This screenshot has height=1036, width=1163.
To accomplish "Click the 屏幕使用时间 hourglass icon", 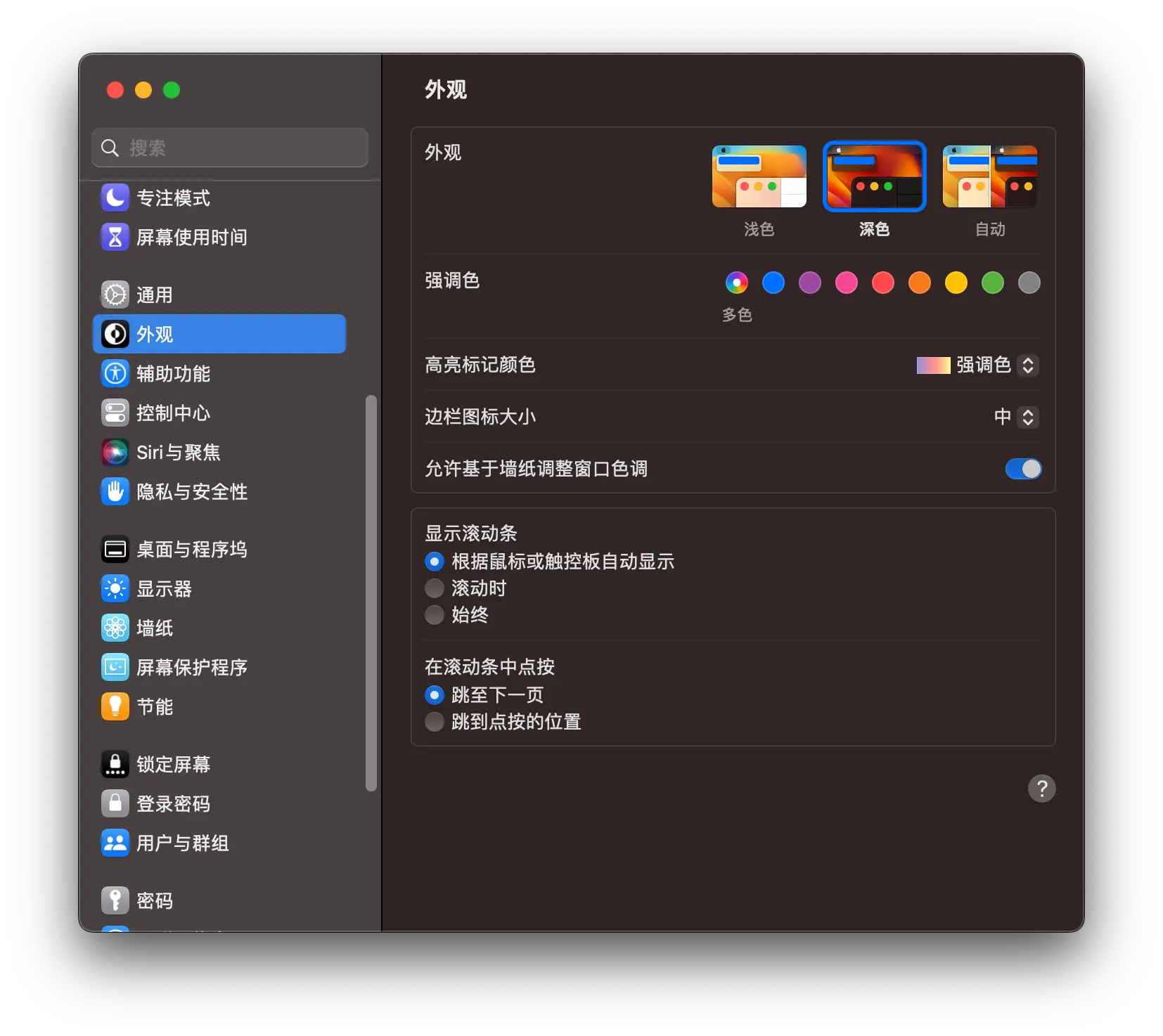I will pos(115,237).
